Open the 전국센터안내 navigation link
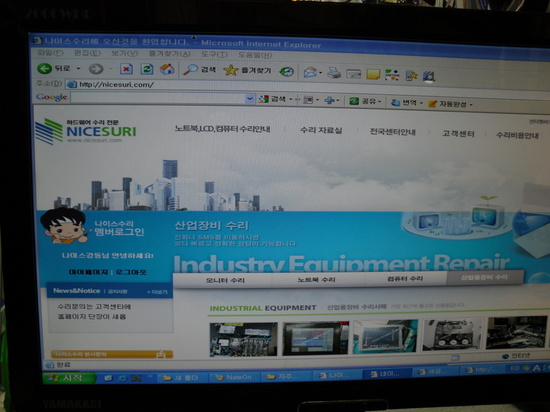 coord(393,132)
